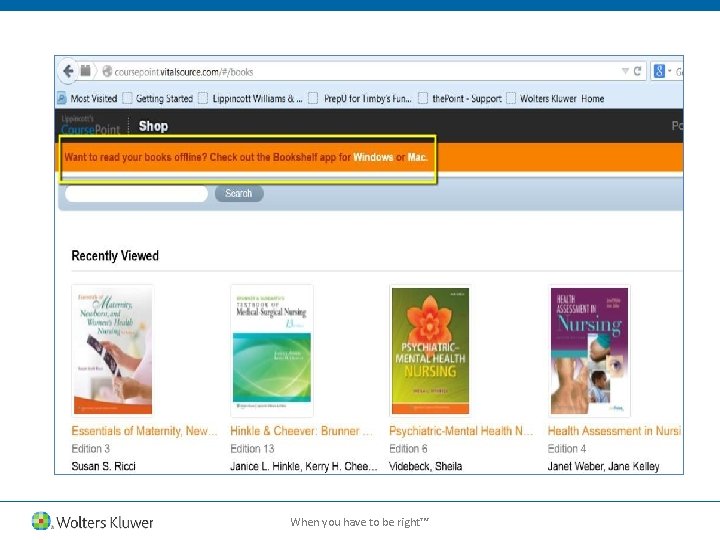
Task: Click the Windows Bookshelf app link
Action: [x=373, y=157]
